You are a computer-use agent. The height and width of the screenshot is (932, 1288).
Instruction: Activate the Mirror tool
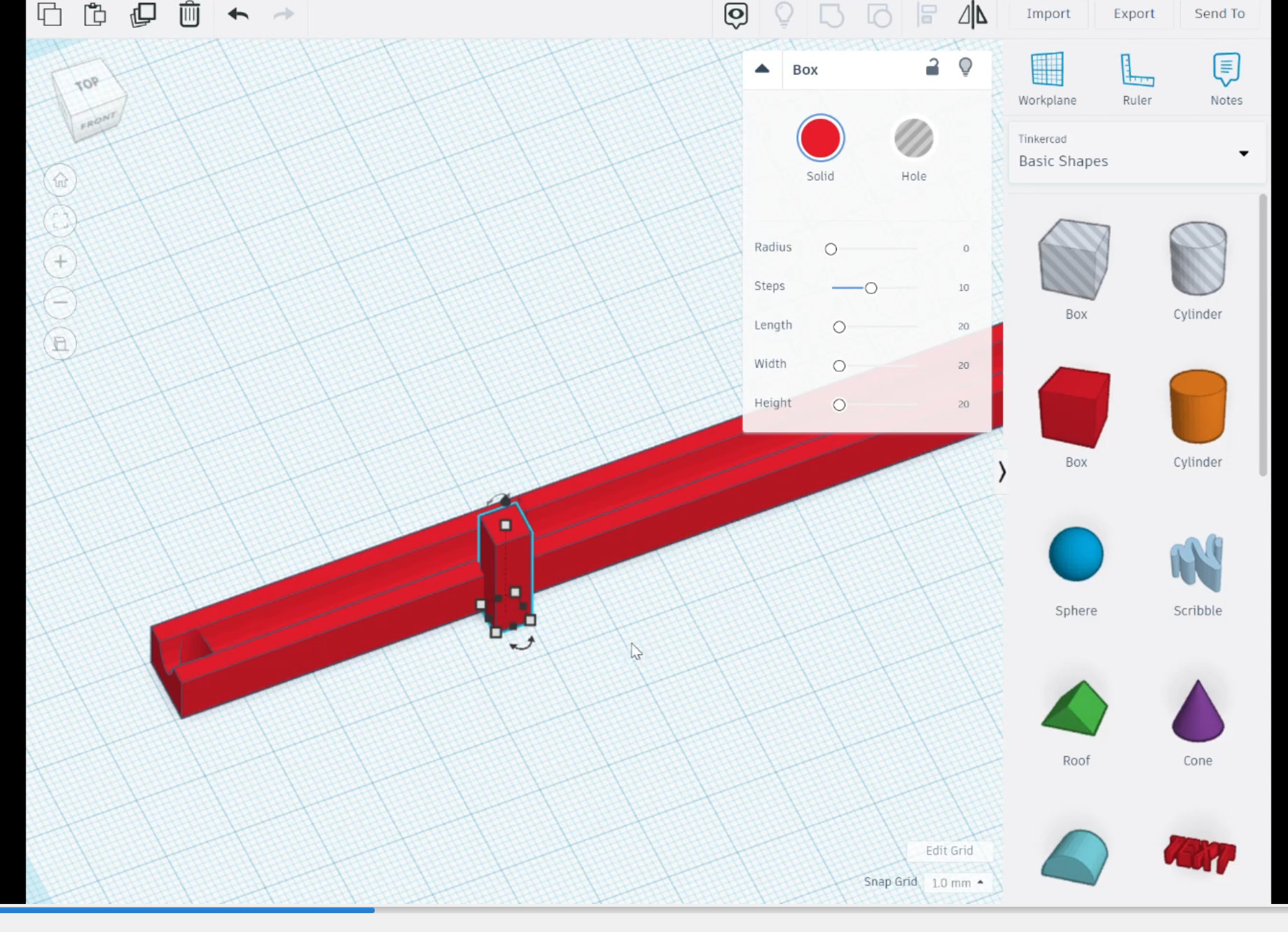click(973, 15)
